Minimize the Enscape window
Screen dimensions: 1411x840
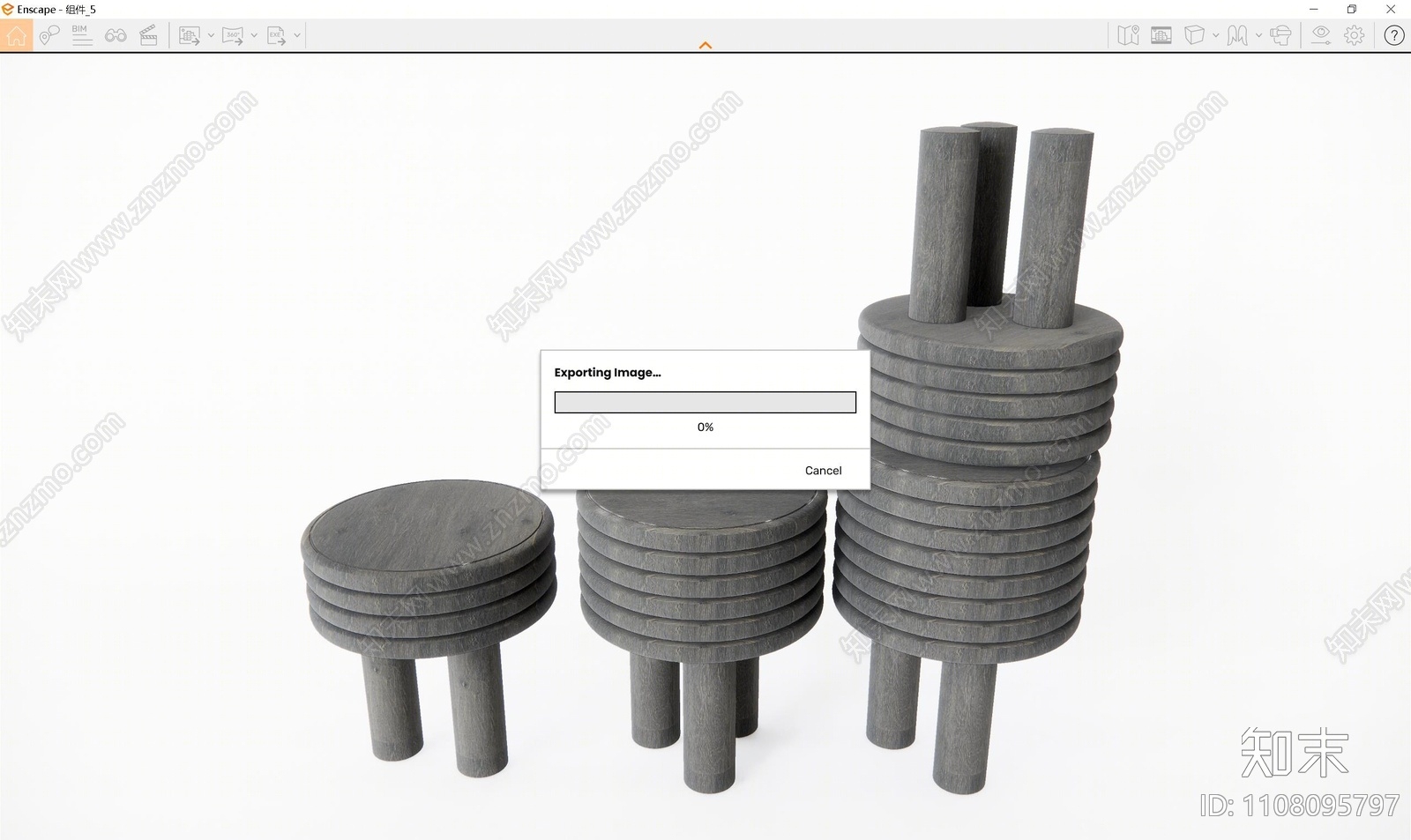(1314, 10)
